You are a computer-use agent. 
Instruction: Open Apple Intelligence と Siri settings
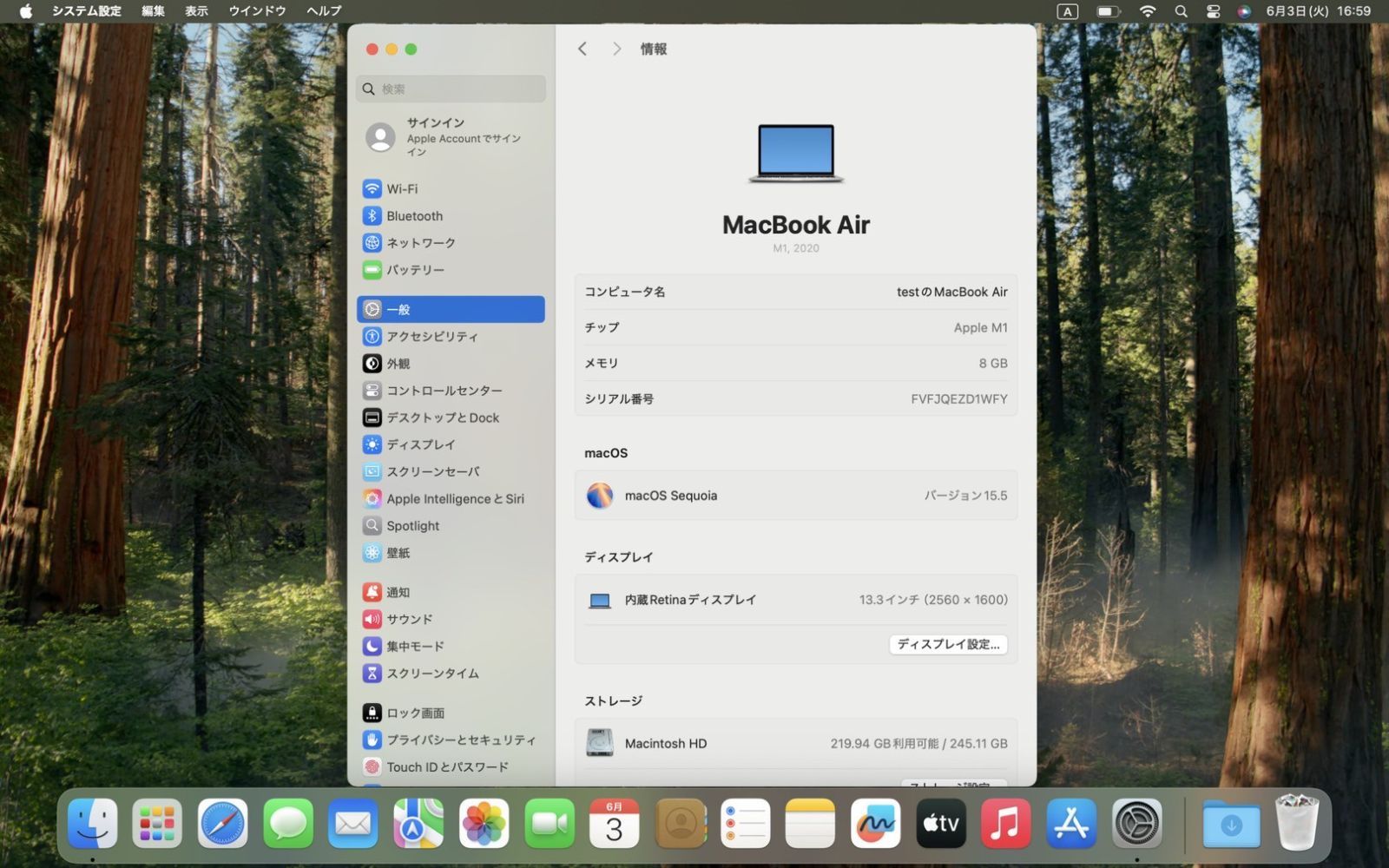451,498
